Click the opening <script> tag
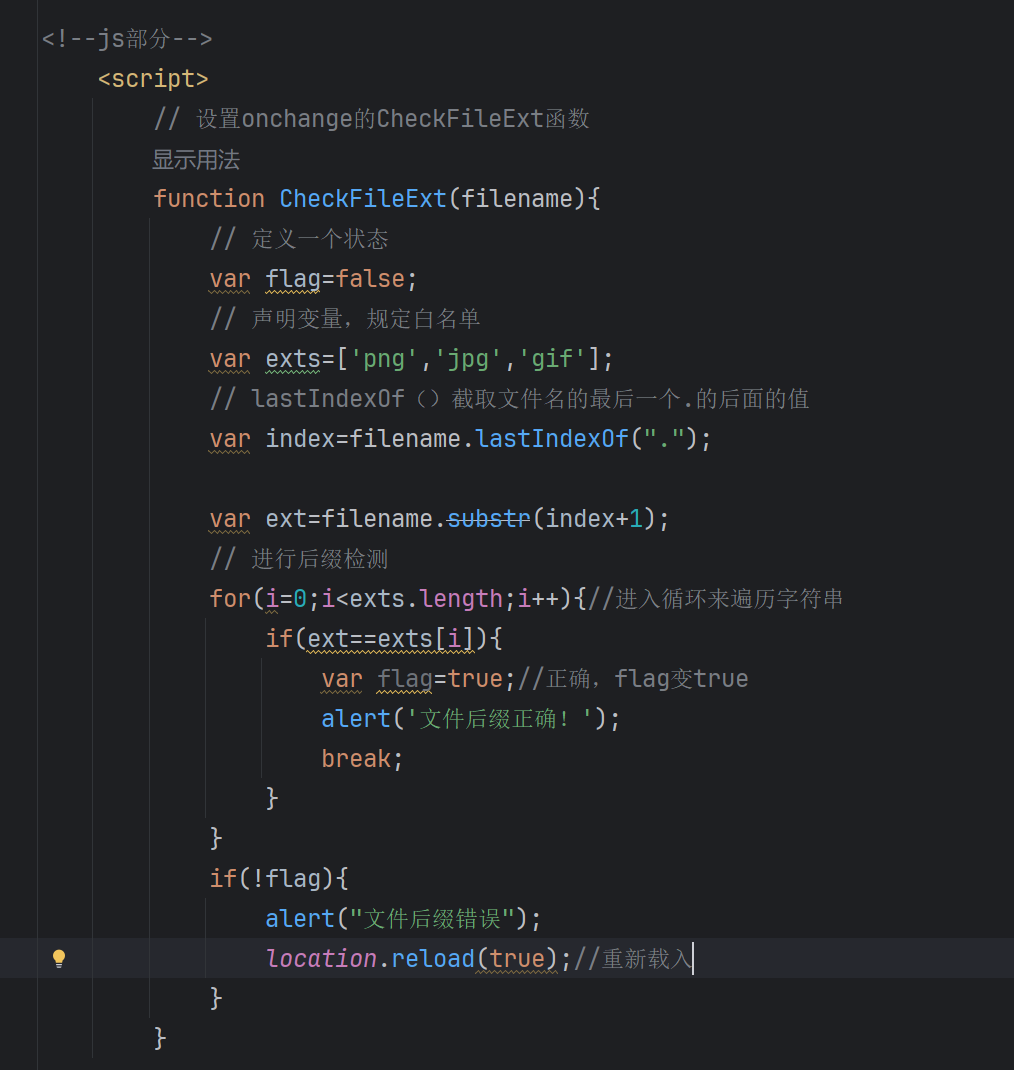 (153, 79)
